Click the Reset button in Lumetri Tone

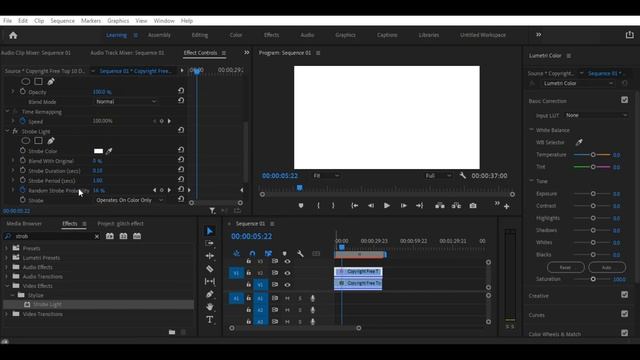pyautogui.click(x=565, y=267)
